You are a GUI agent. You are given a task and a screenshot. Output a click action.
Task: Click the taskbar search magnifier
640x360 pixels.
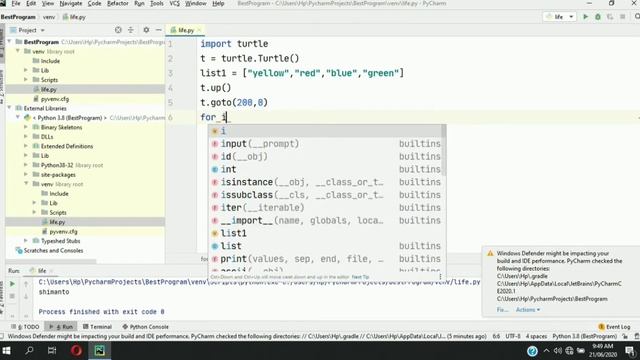coord(29,351)
